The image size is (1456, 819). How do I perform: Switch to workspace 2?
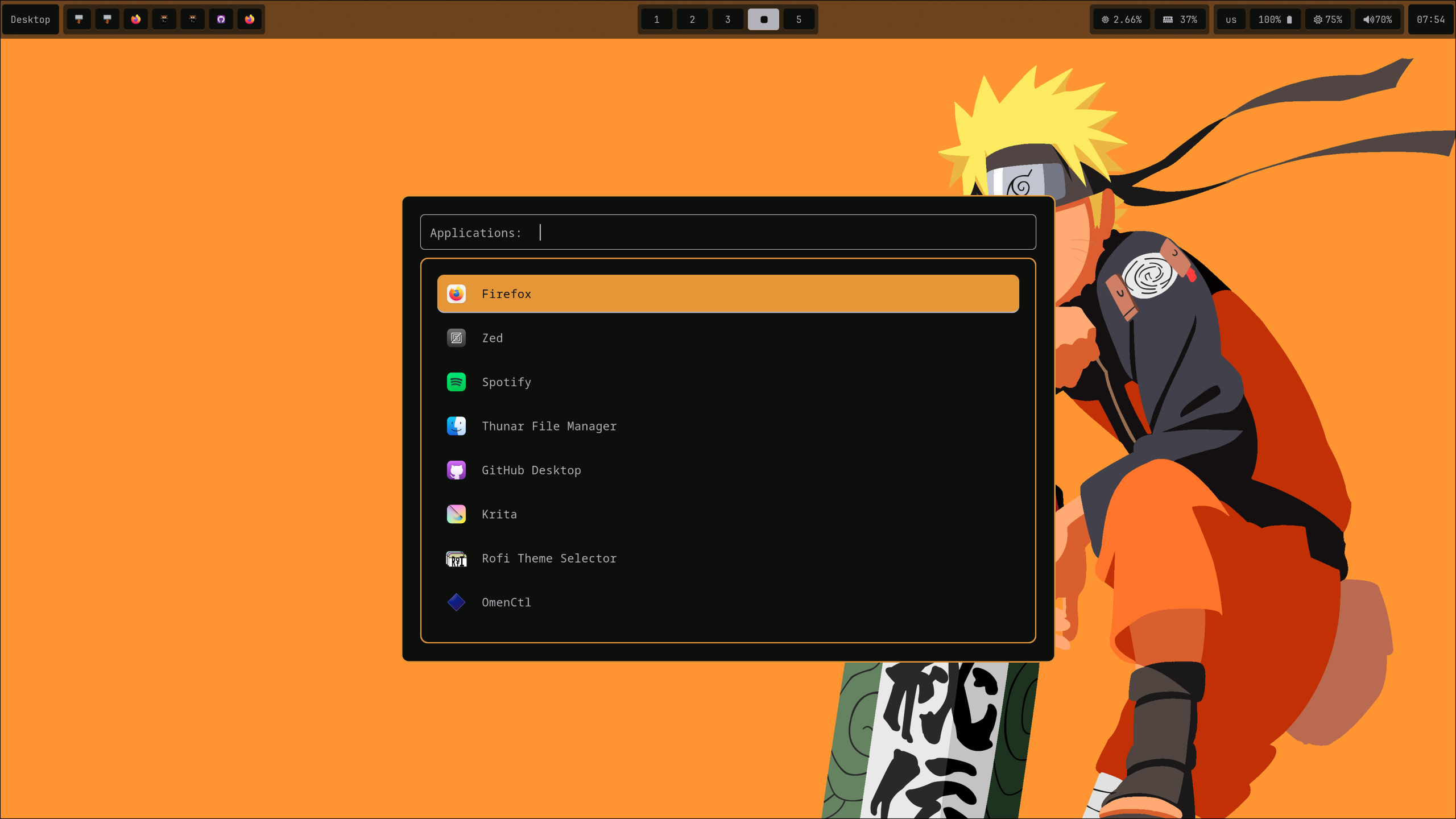(x=692, y=19)
